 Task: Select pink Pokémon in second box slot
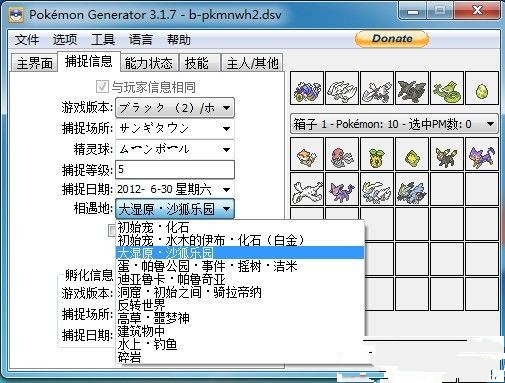(342, 154)
